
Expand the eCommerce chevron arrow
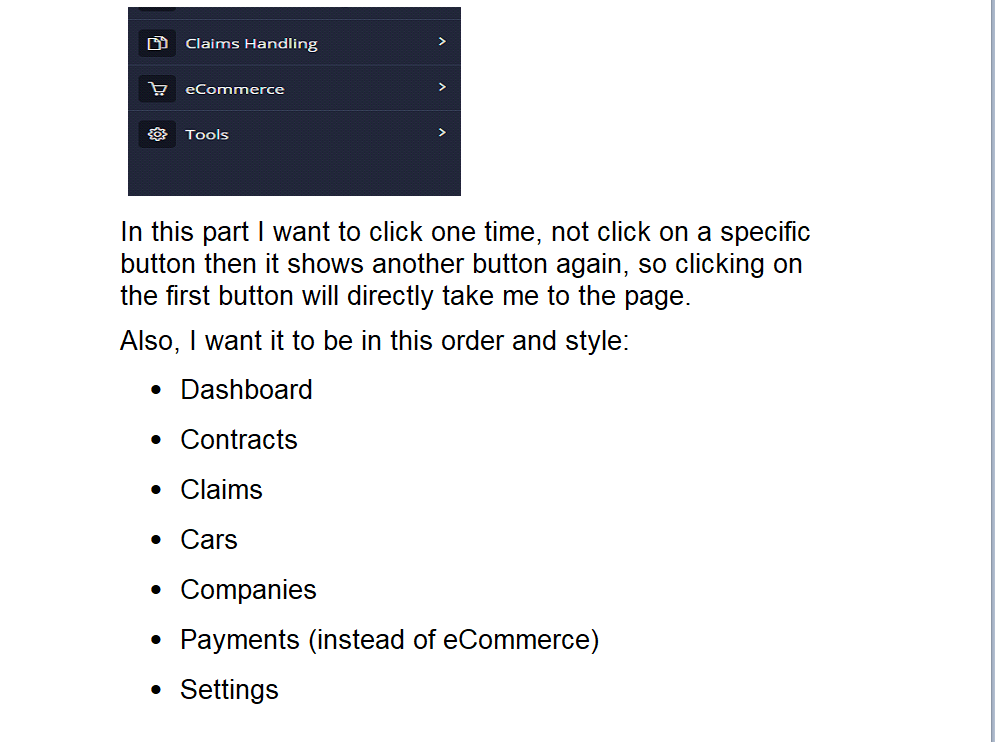click(x=442, y=87)
